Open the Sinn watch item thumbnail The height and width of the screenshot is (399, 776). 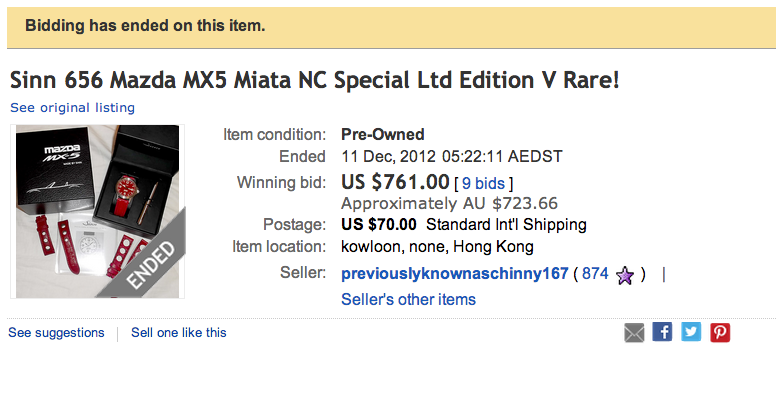click(x=97, y=211)
